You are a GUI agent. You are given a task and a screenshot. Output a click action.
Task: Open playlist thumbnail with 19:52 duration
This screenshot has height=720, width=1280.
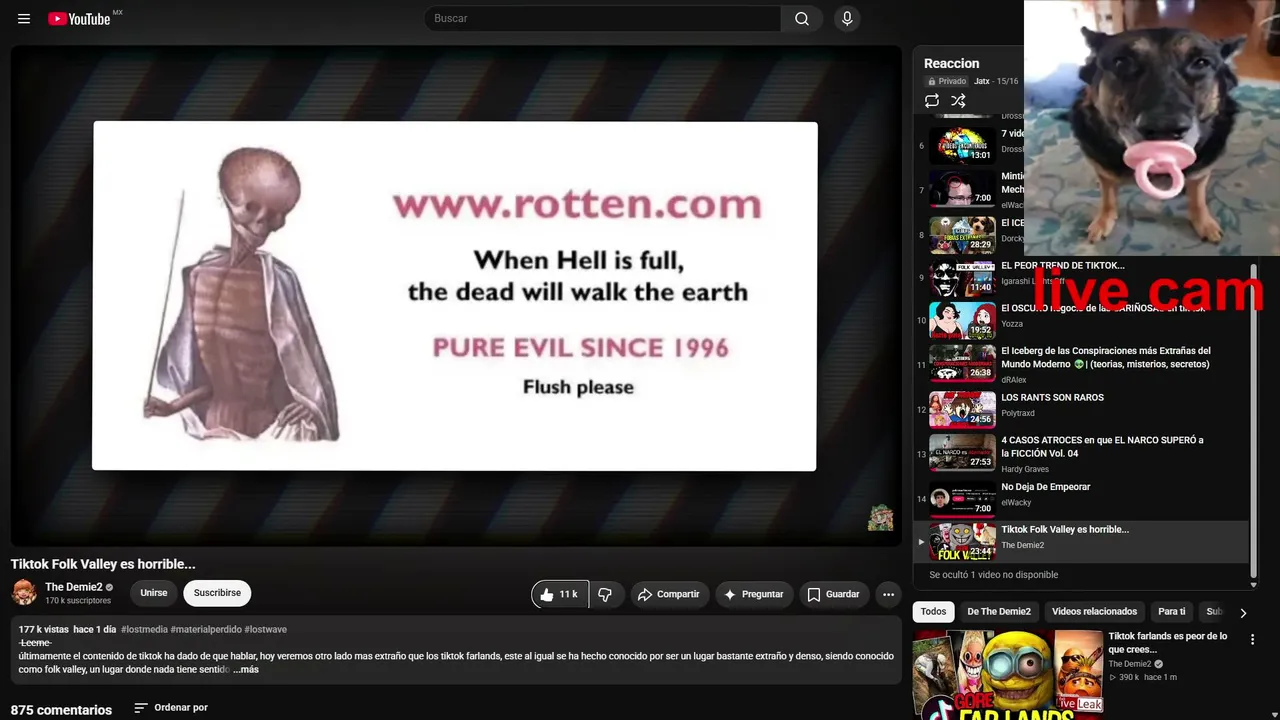point(962,321)
